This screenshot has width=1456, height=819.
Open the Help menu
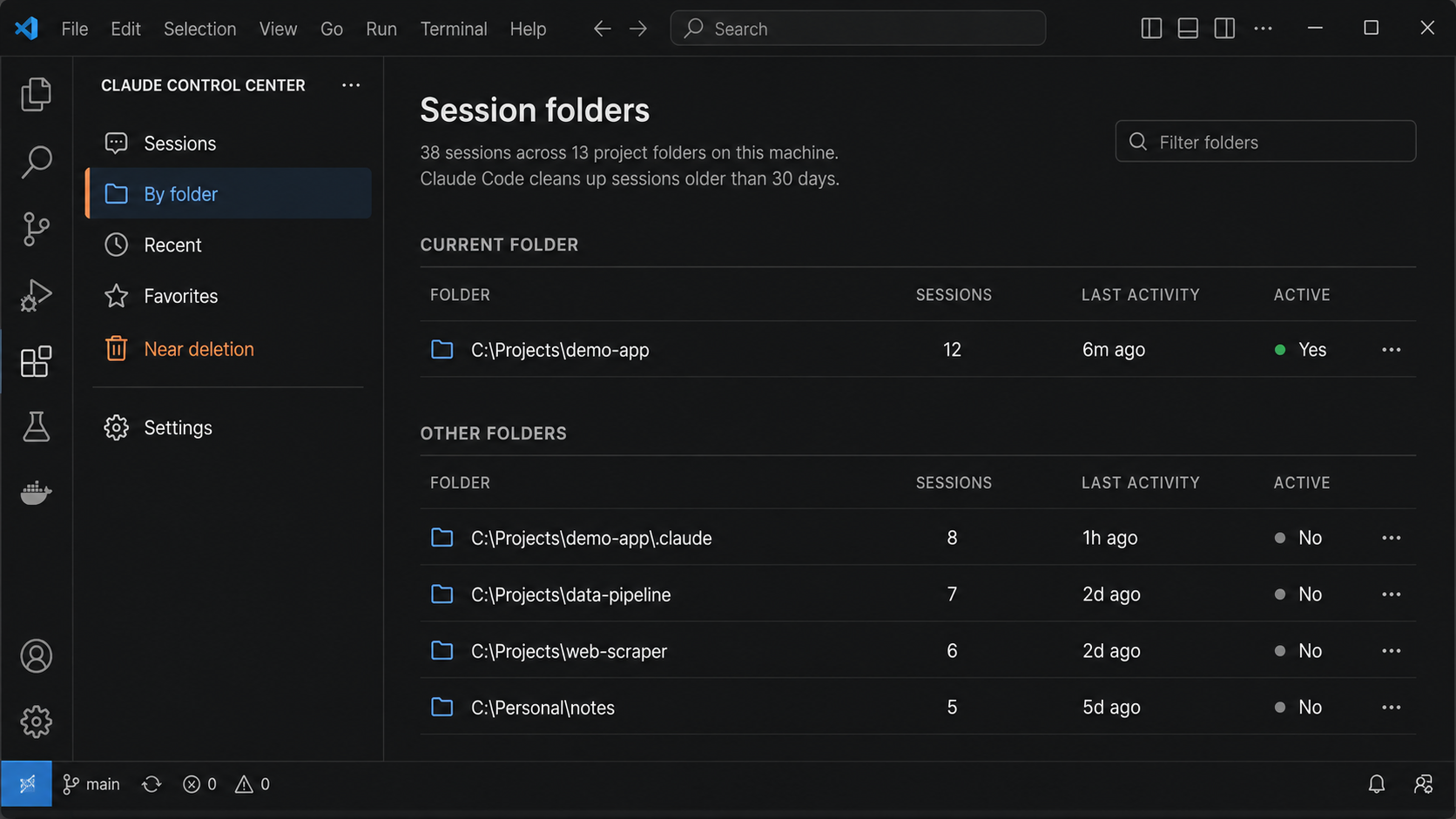coord(528,29)
